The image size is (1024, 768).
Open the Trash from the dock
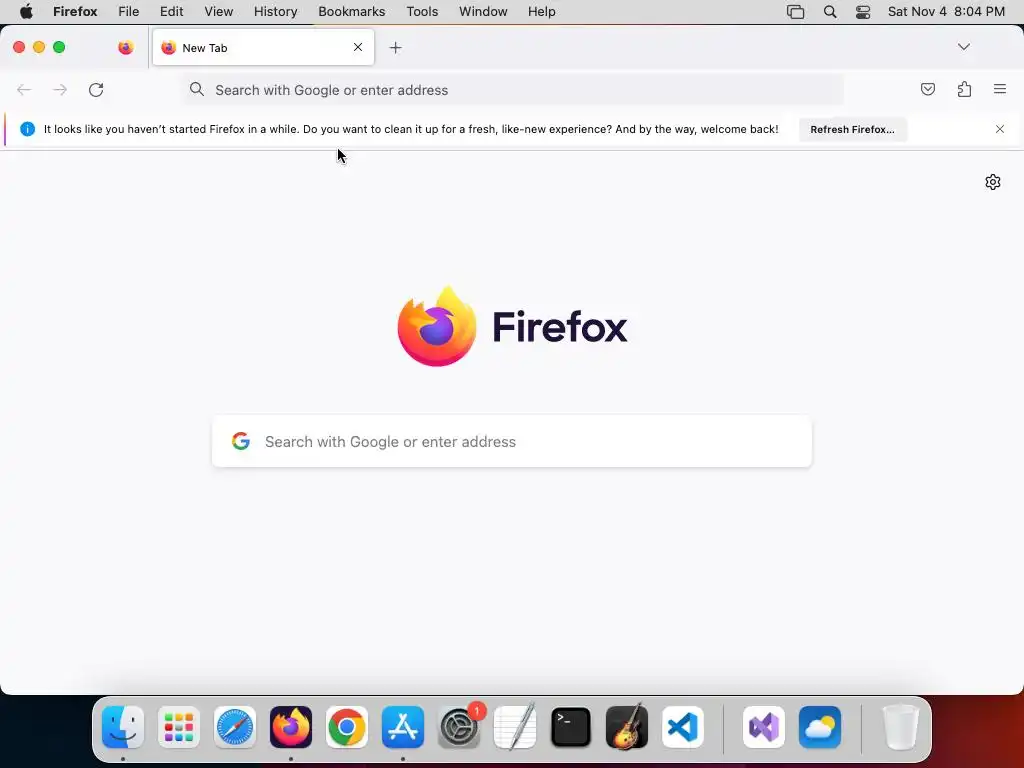901,727
